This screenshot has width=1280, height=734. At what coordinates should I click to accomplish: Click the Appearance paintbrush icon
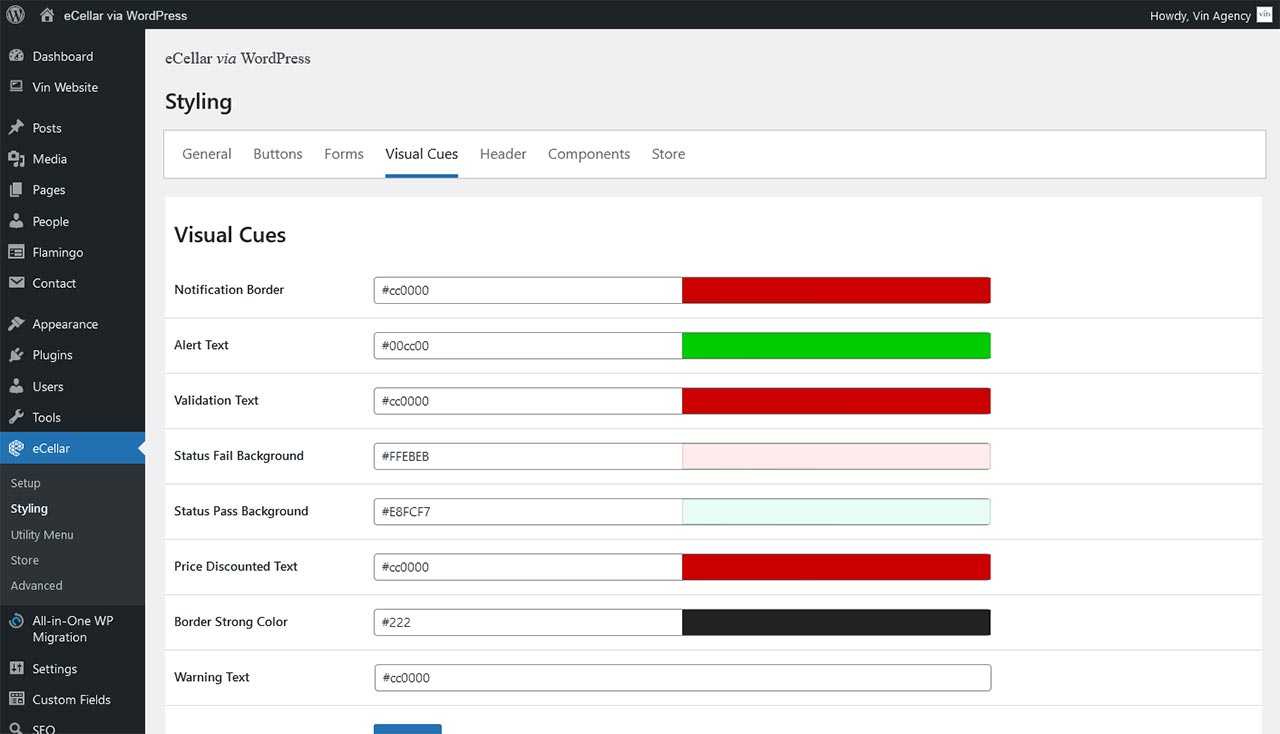click(16, 324)
